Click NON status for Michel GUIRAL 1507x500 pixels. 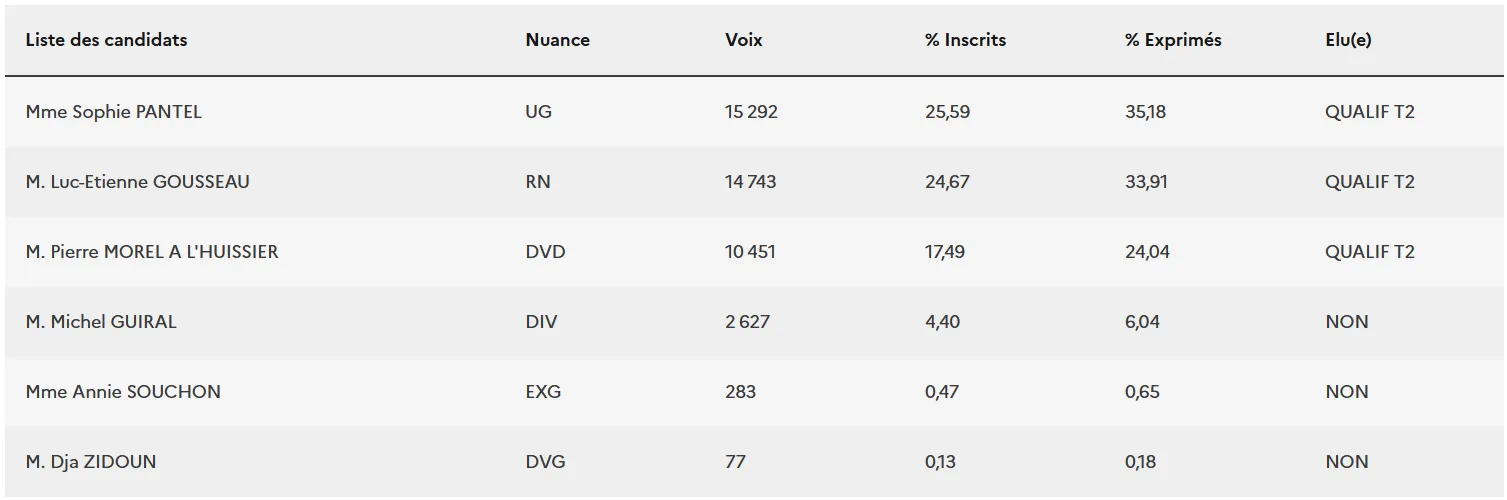click(1346, 322)
